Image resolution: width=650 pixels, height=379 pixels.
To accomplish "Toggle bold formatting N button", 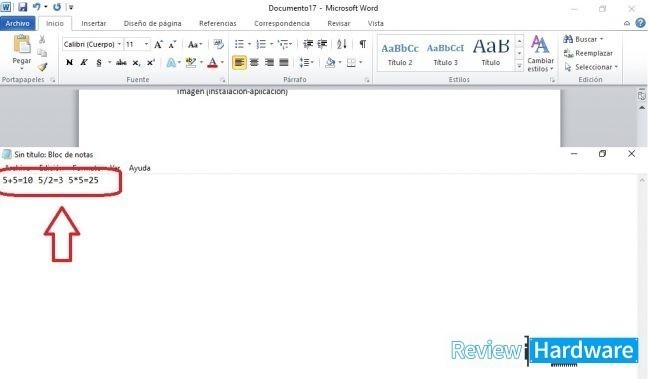I will click(x=69, y=63).
